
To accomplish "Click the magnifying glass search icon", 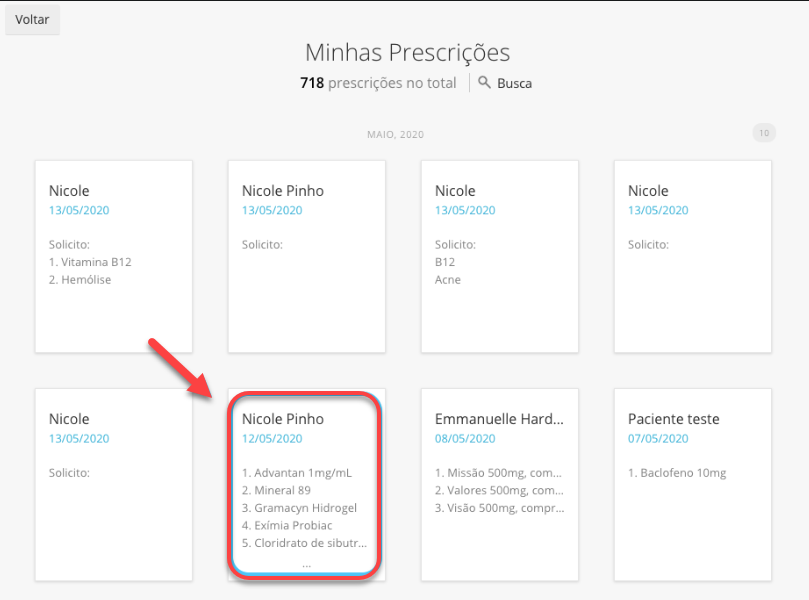I will tap(484, 83).
